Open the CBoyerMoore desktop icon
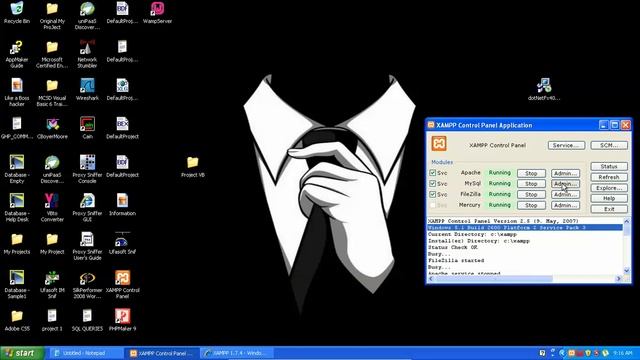This screenshot has width=640, height=360. pos(52,128)
